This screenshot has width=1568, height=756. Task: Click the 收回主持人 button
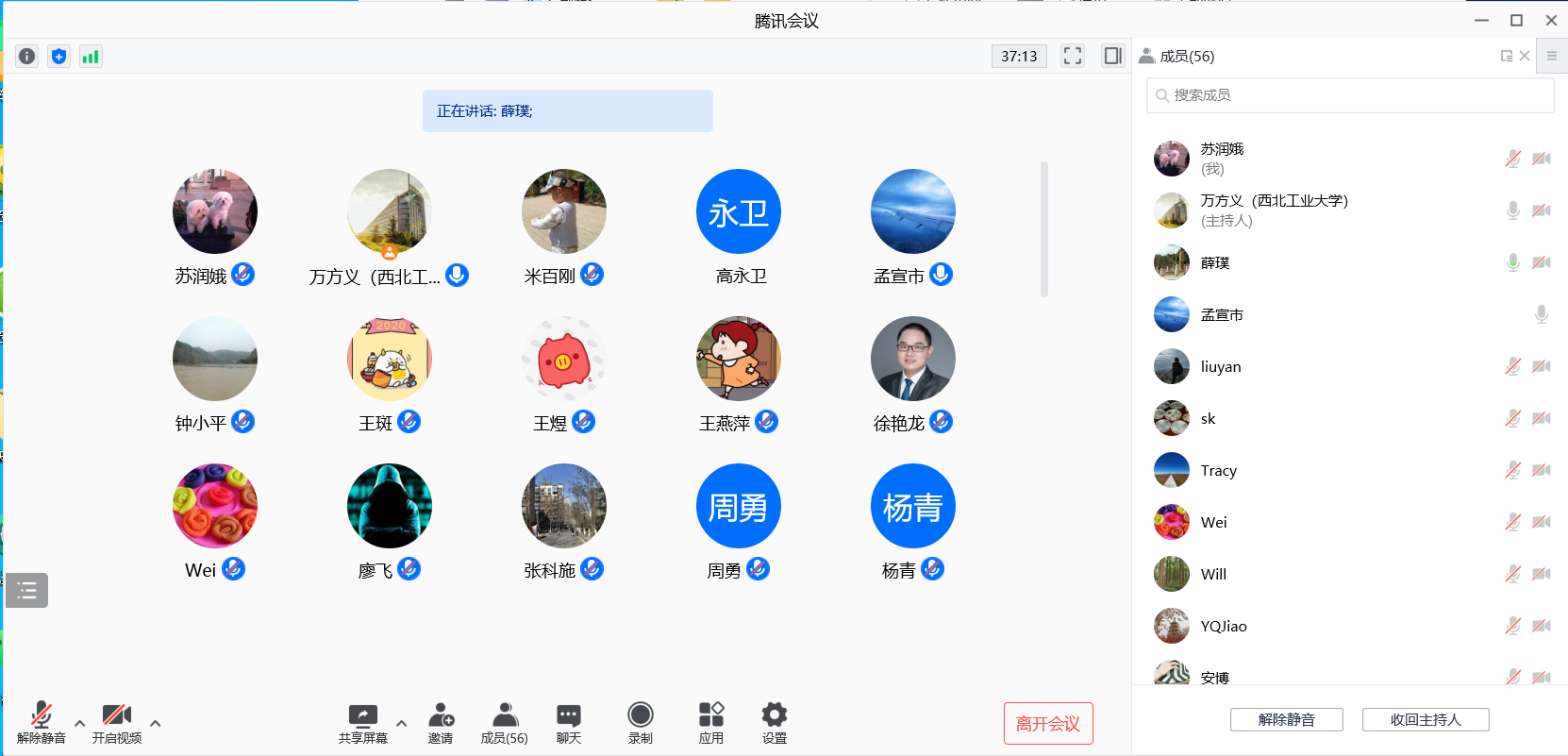[x=1426, y=720]
